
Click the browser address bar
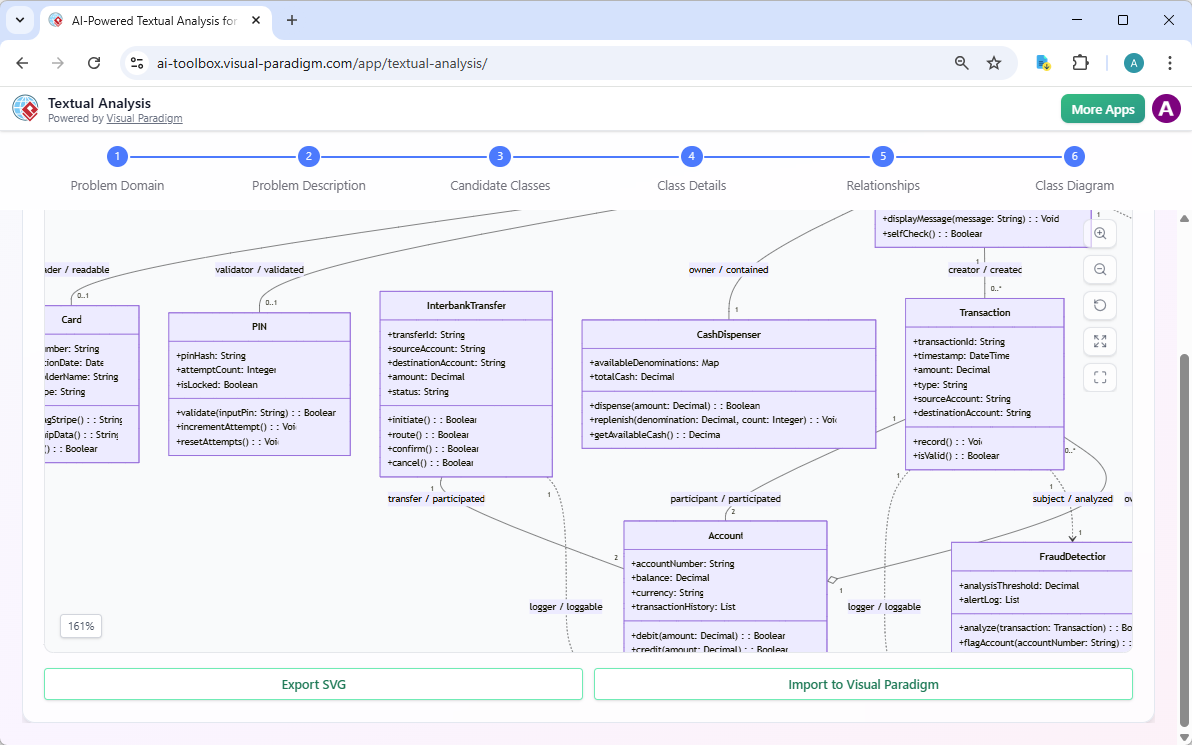[540, 63]
